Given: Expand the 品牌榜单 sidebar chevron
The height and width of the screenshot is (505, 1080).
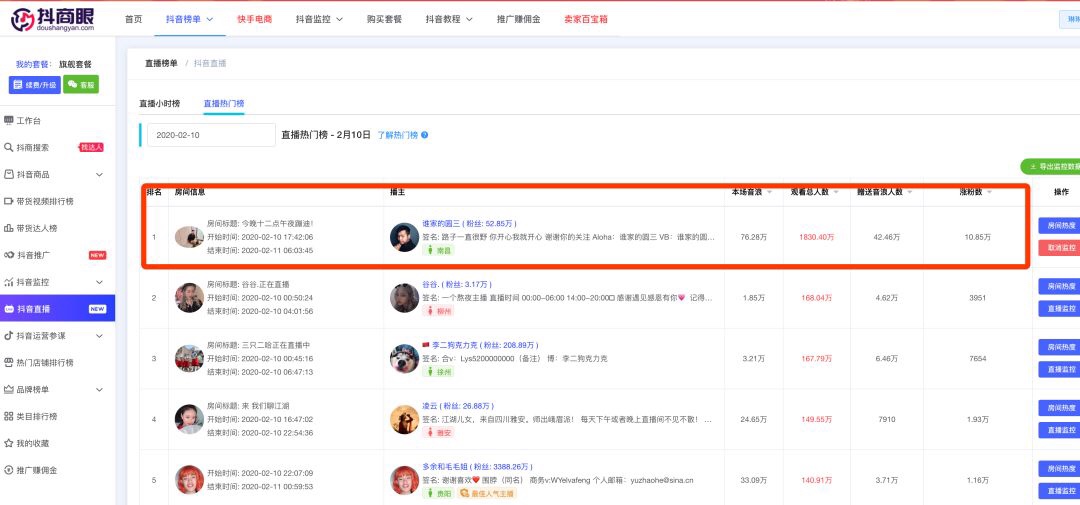Looking at the screenshot, I should coord(99,389).
